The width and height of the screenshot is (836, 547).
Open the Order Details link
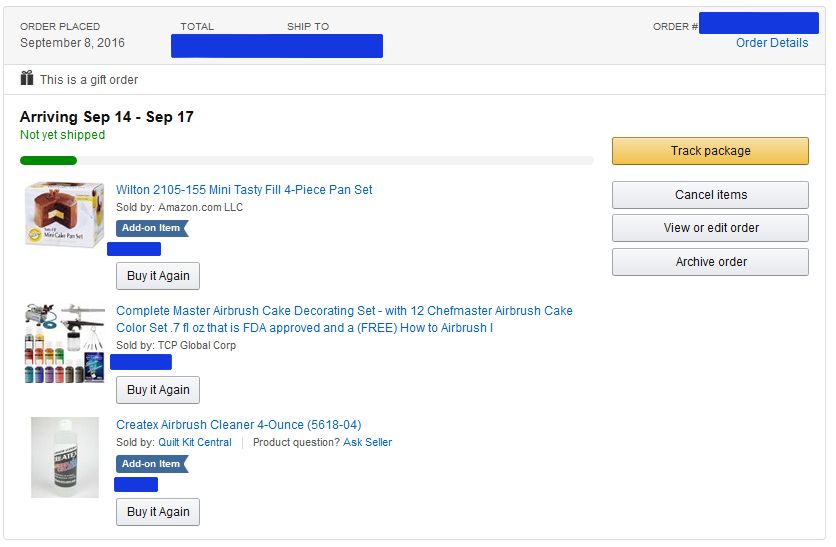coord(771,43)
